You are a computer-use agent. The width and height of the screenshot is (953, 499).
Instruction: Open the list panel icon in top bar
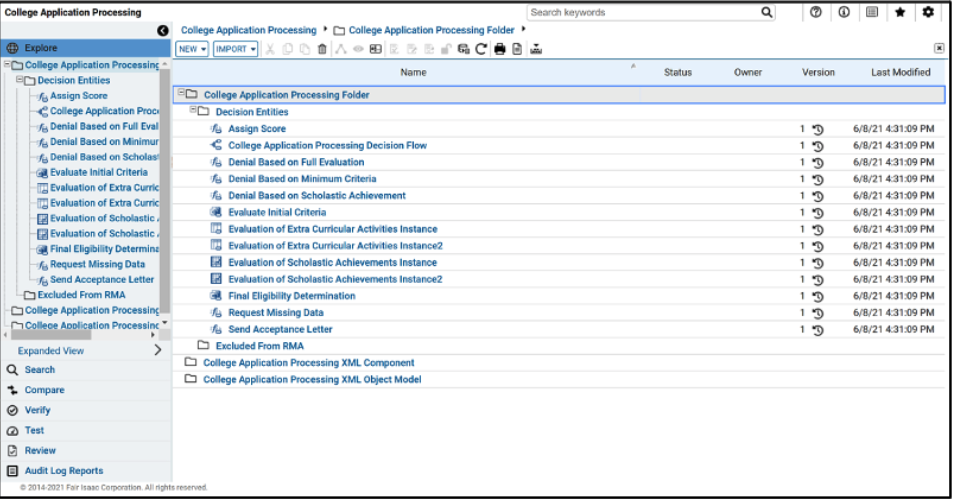(x=872, y=12)
